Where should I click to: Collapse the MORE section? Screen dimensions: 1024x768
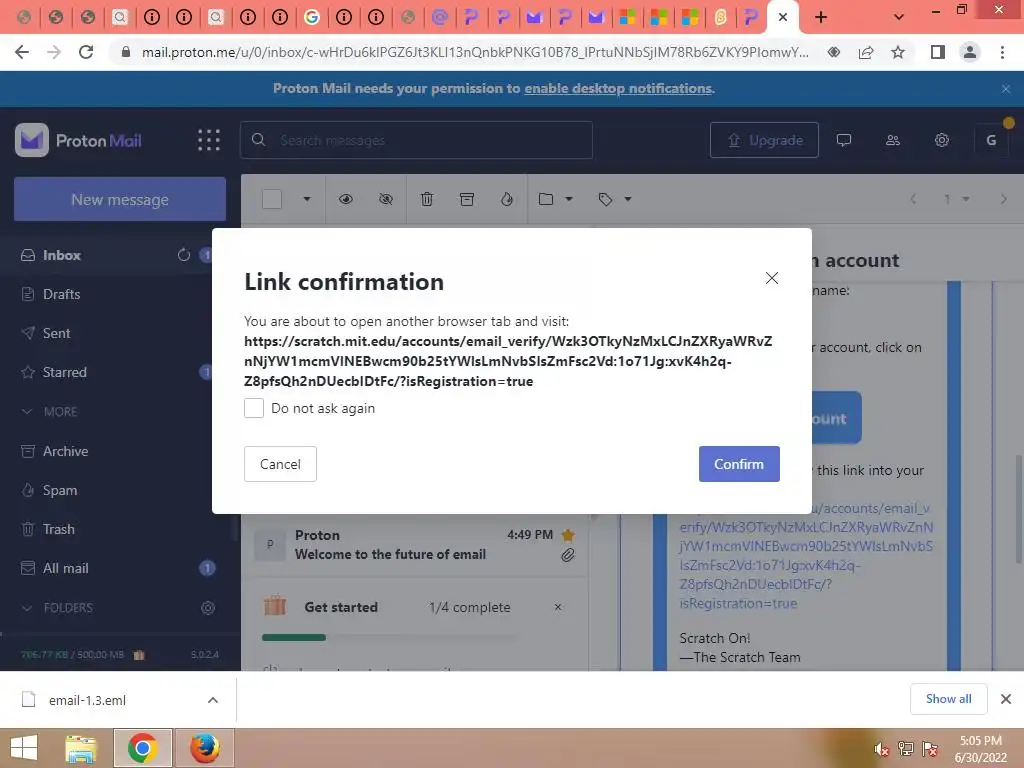click(51, 411)
